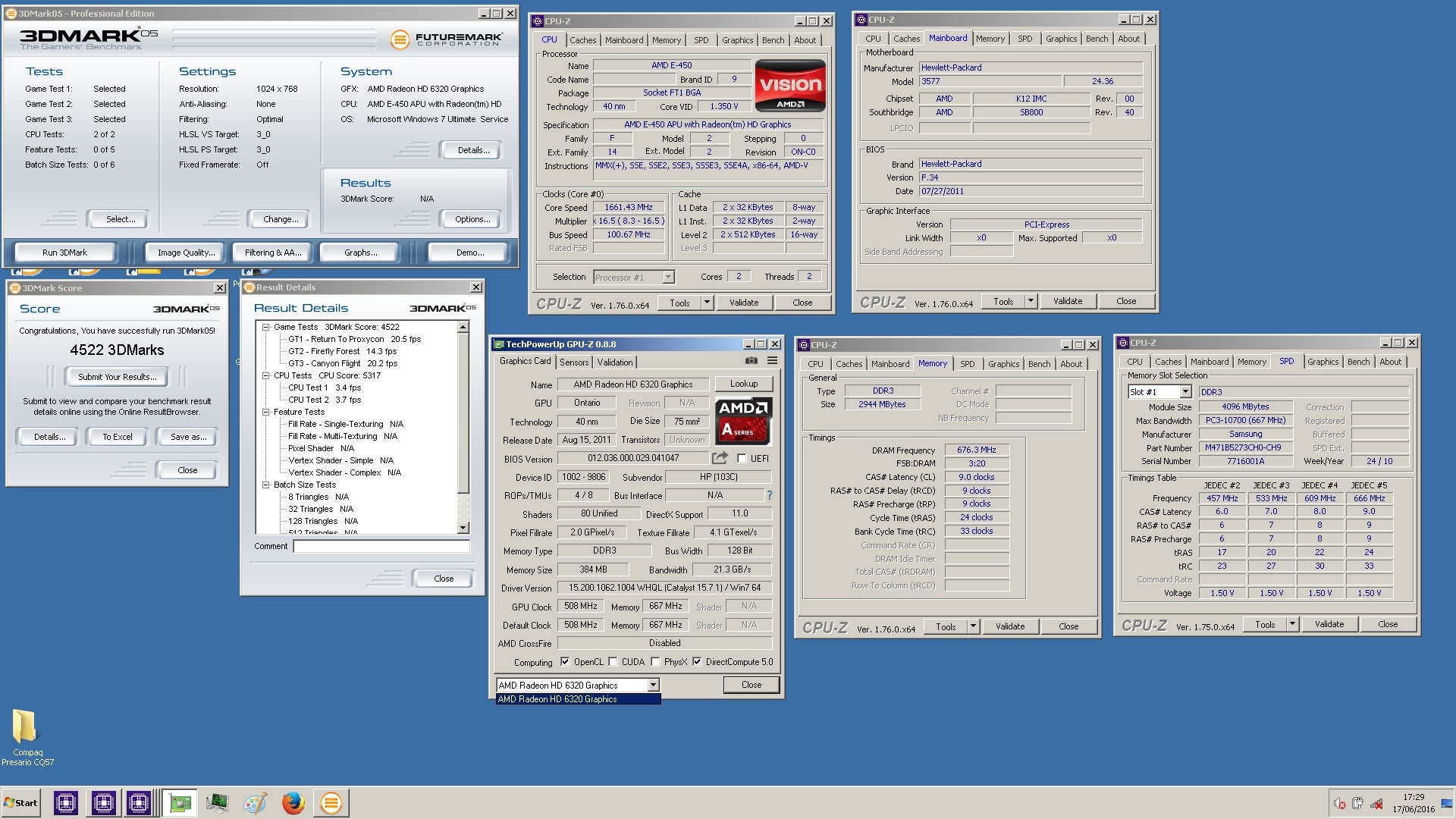Click Submit Your Results button
Viewport: 1456px width, 819px height.
118,377
